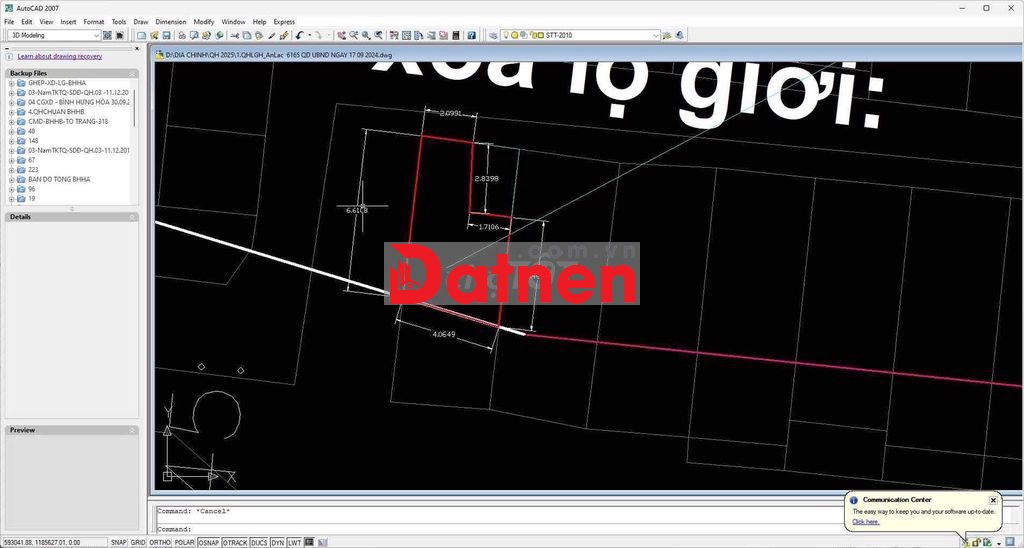
Task: Click the Calculator icon in toolbar
Action: click(456, 35)
